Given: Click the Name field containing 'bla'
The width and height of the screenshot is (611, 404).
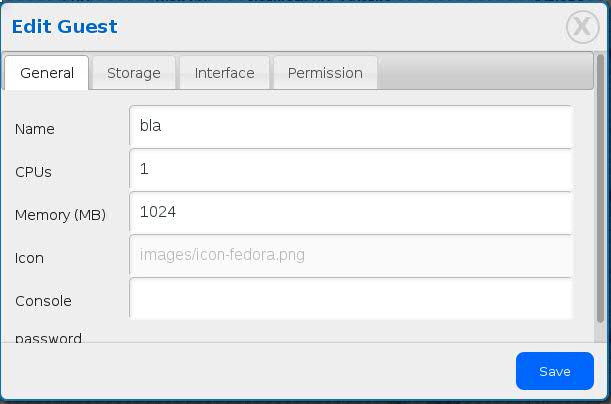Looking at the screenshot, I should (x=350, y=128).
